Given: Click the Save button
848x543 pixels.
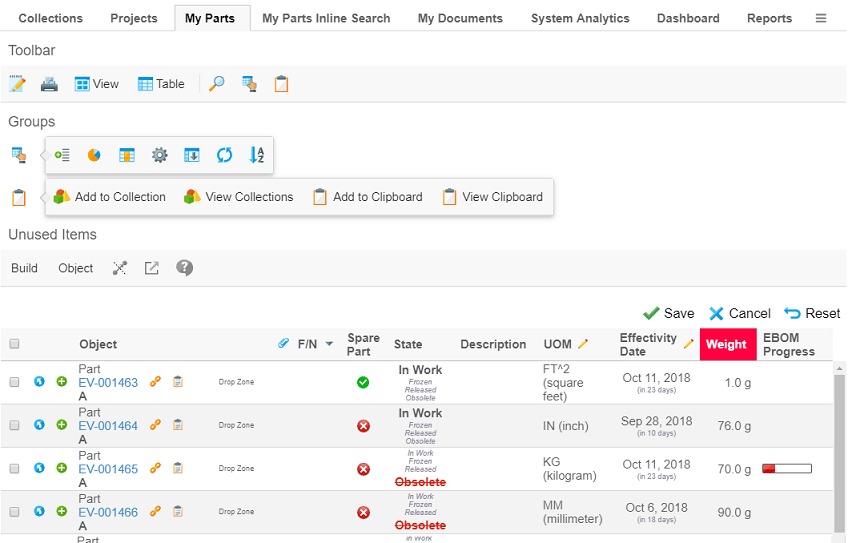Looking at the screenshot, I should [x=668, y=313].
